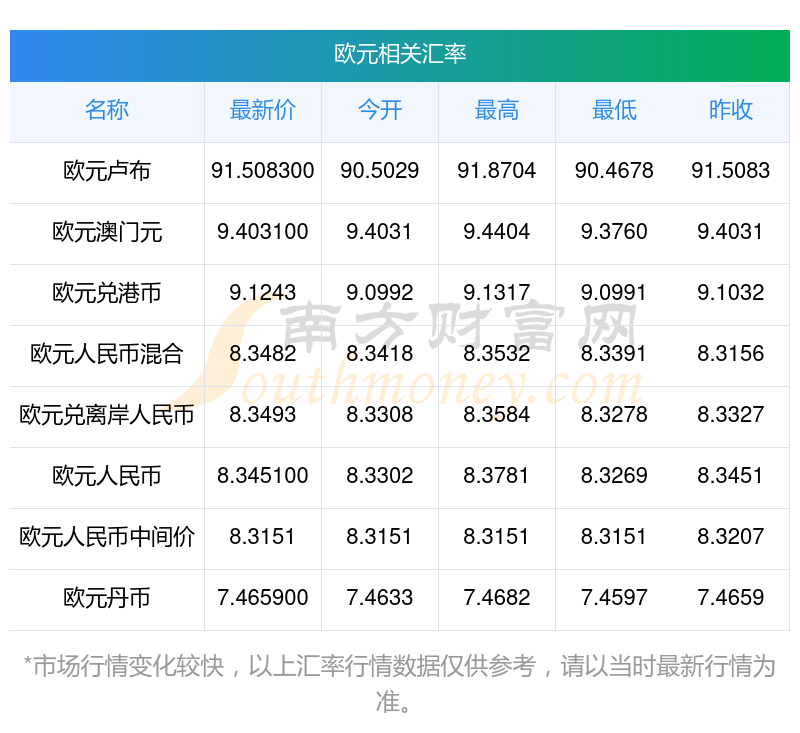Click the 名称 column header
The image size is (800, 733).
coord(107,110)
